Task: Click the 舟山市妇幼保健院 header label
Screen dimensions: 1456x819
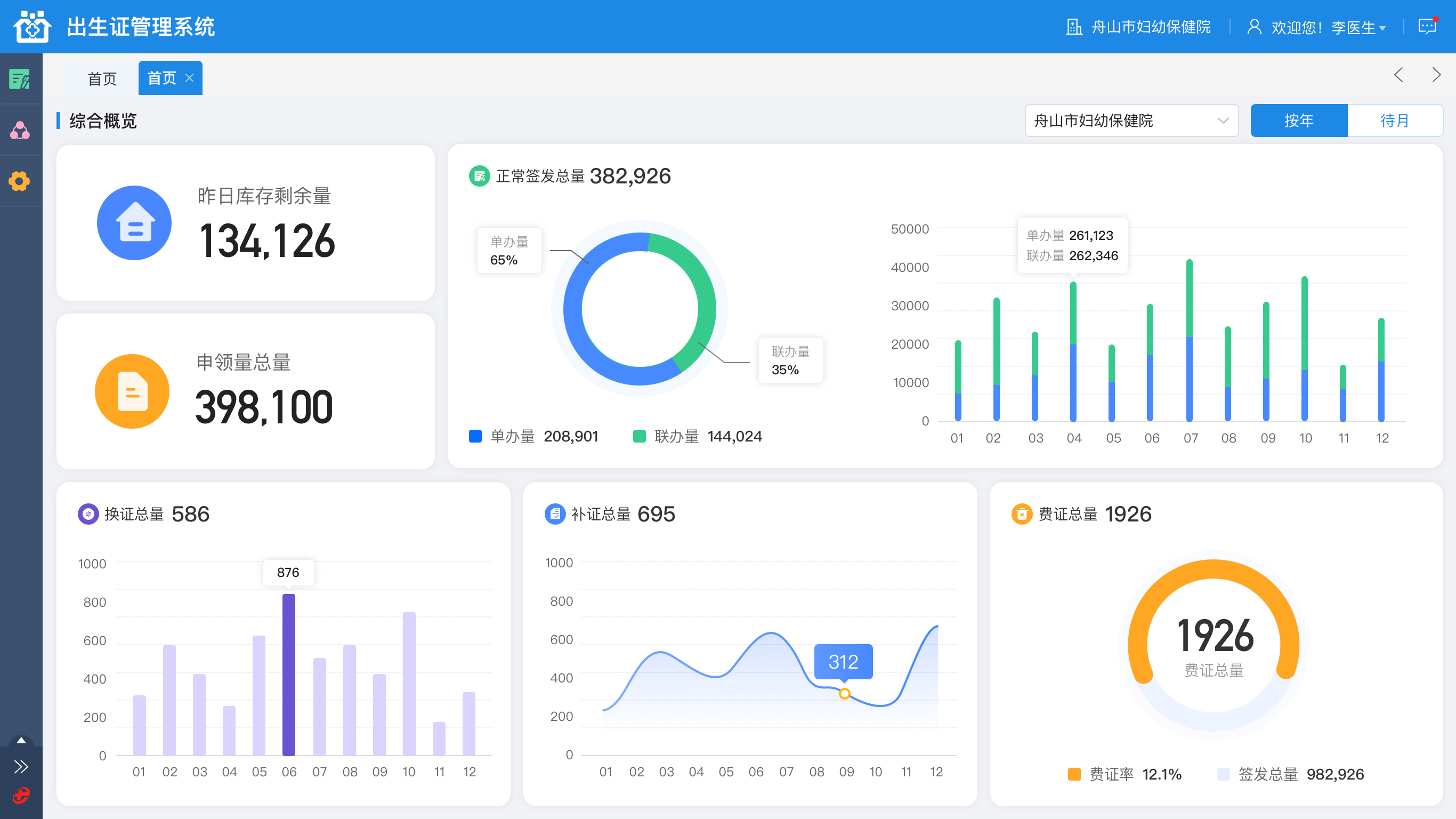Action: (x=1151, y=27)
